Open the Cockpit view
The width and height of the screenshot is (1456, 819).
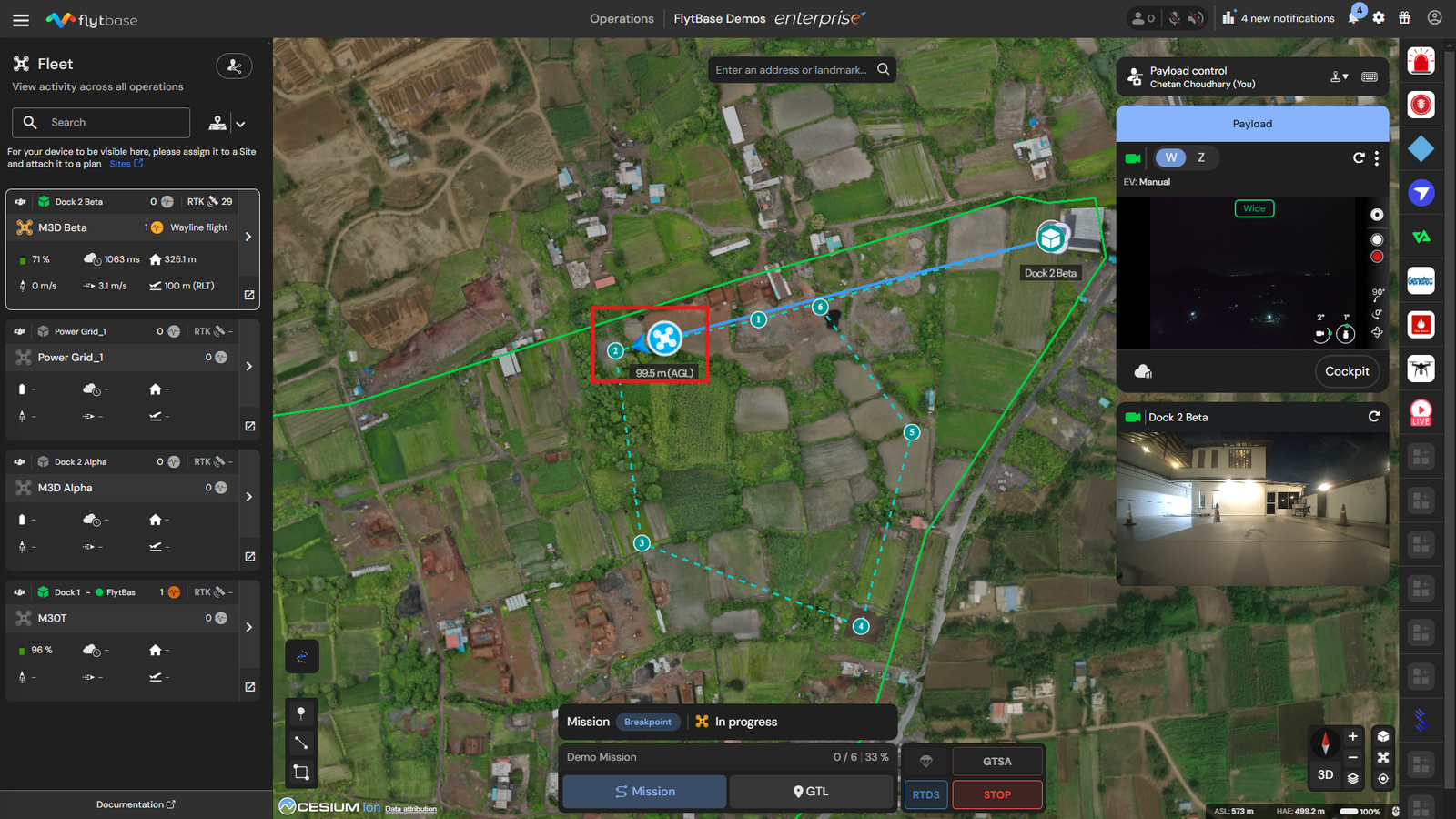click(1347, 371)
